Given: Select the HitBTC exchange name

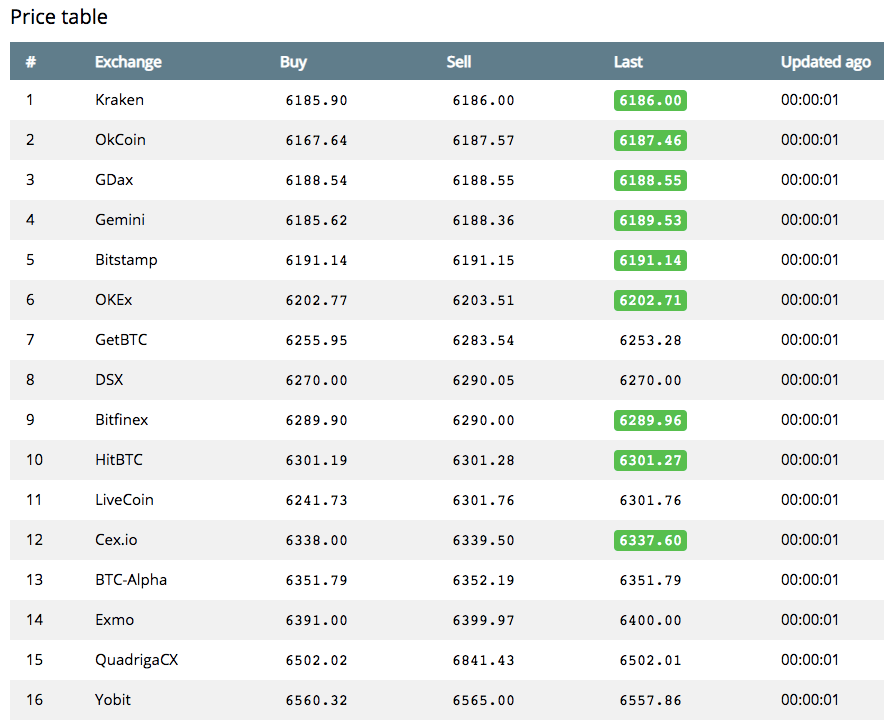Looking at the screenshot, I should point(118,460).
